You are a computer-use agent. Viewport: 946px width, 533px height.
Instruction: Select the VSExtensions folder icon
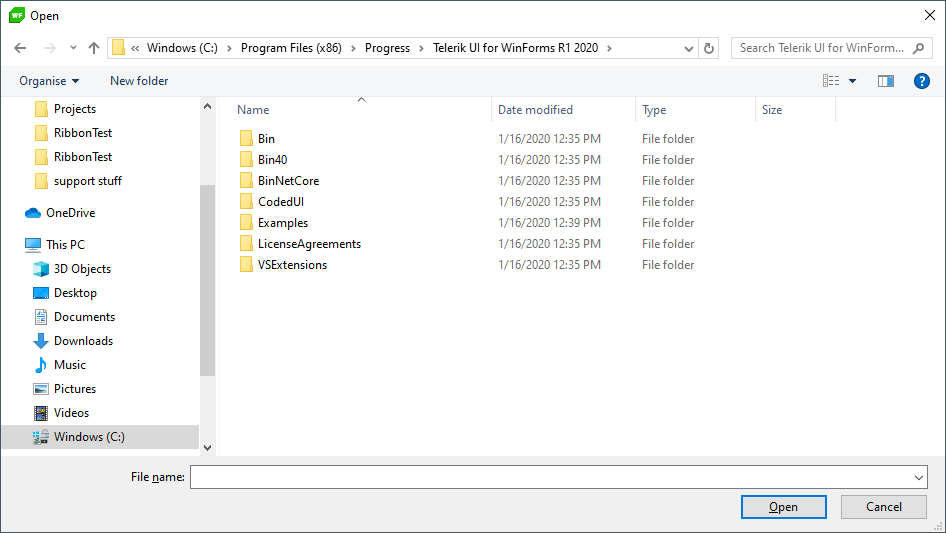pos(246,265)
